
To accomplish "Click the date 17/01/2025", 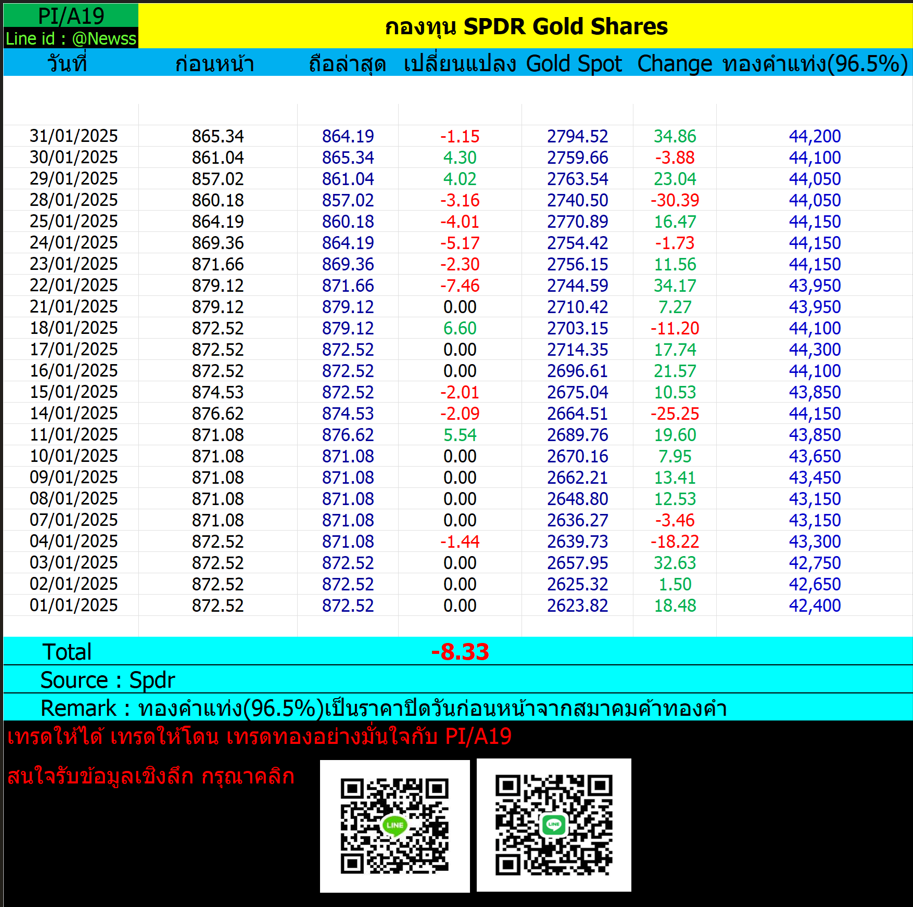I will pyautogui.click(x=74, y=349).
